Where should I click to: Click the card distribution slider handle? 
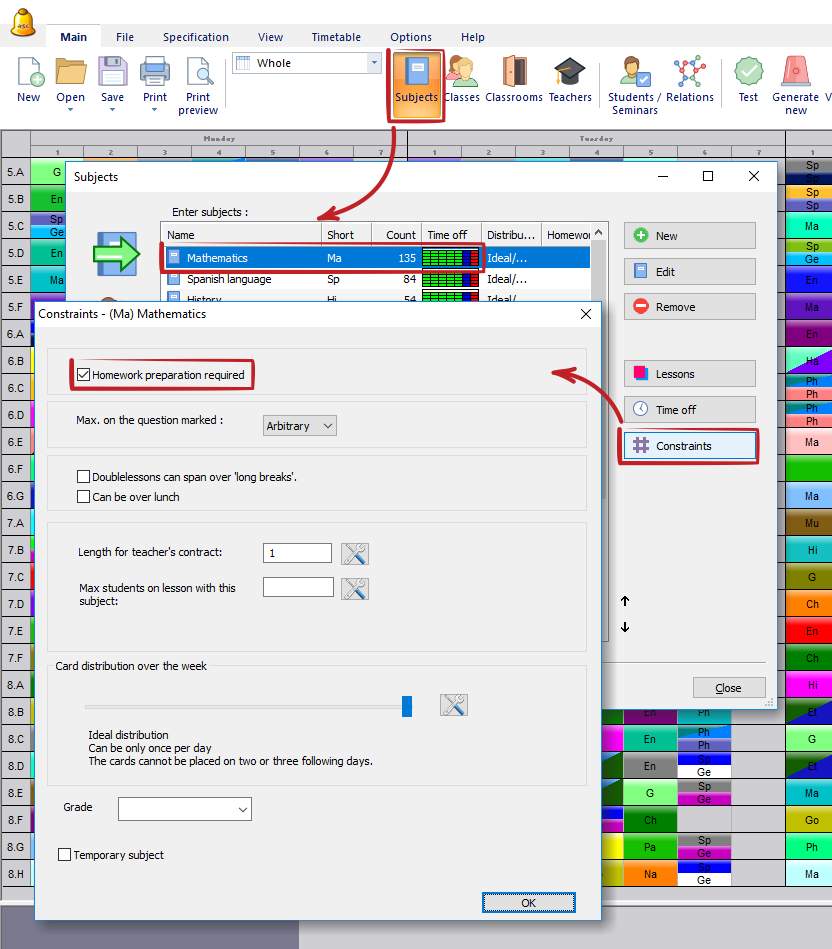[x=407, y=706]
